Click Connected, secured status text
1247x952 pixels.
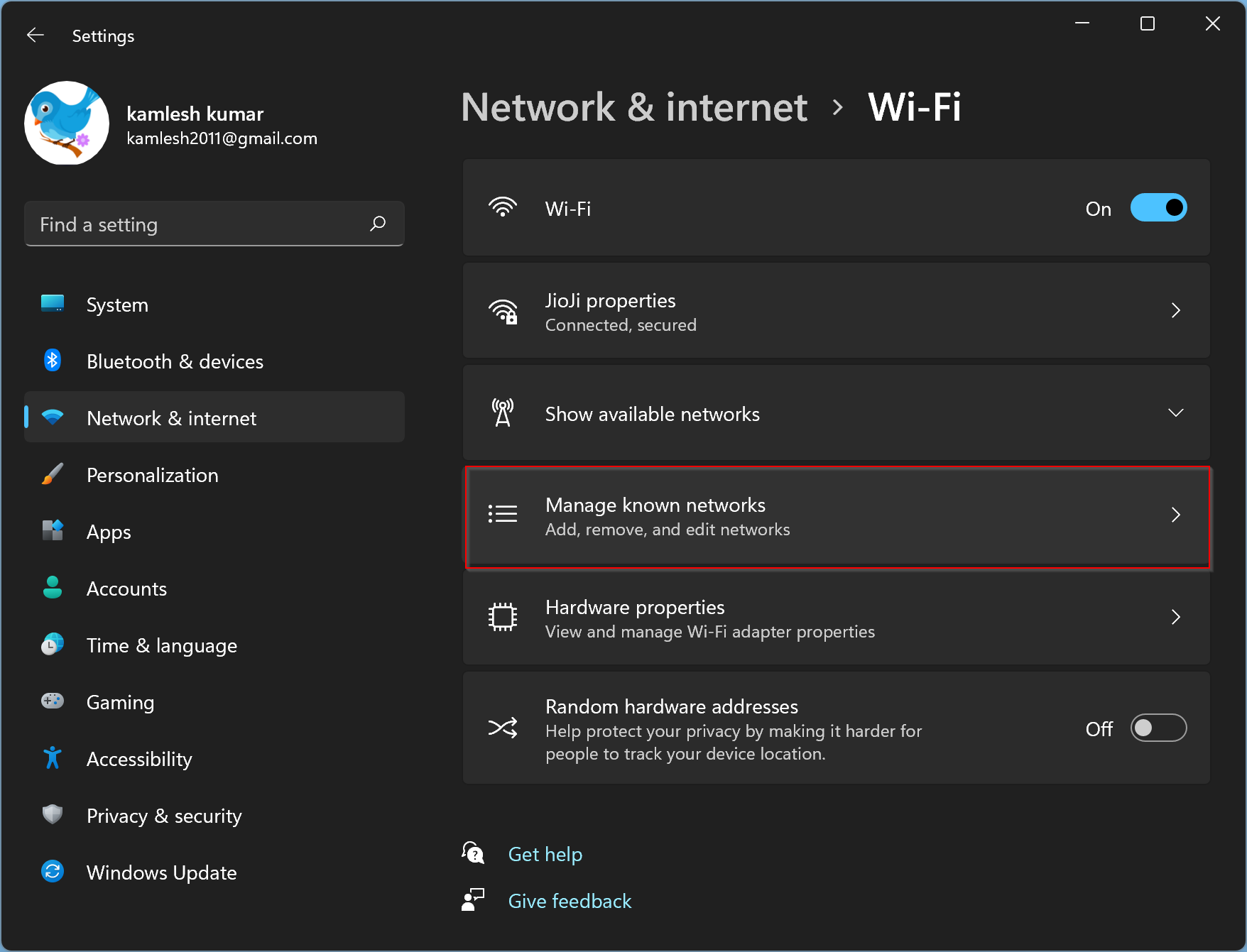(621, 325)
